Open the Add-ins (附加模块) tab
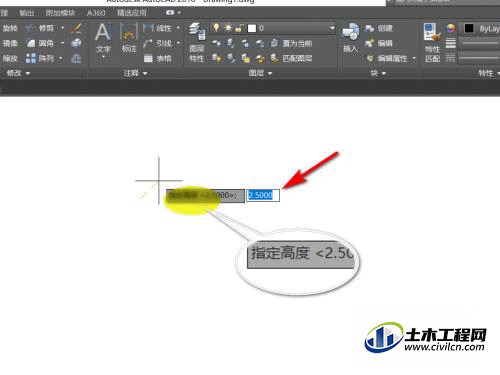This screenshot has width=500, height=375. click(60, 13)
